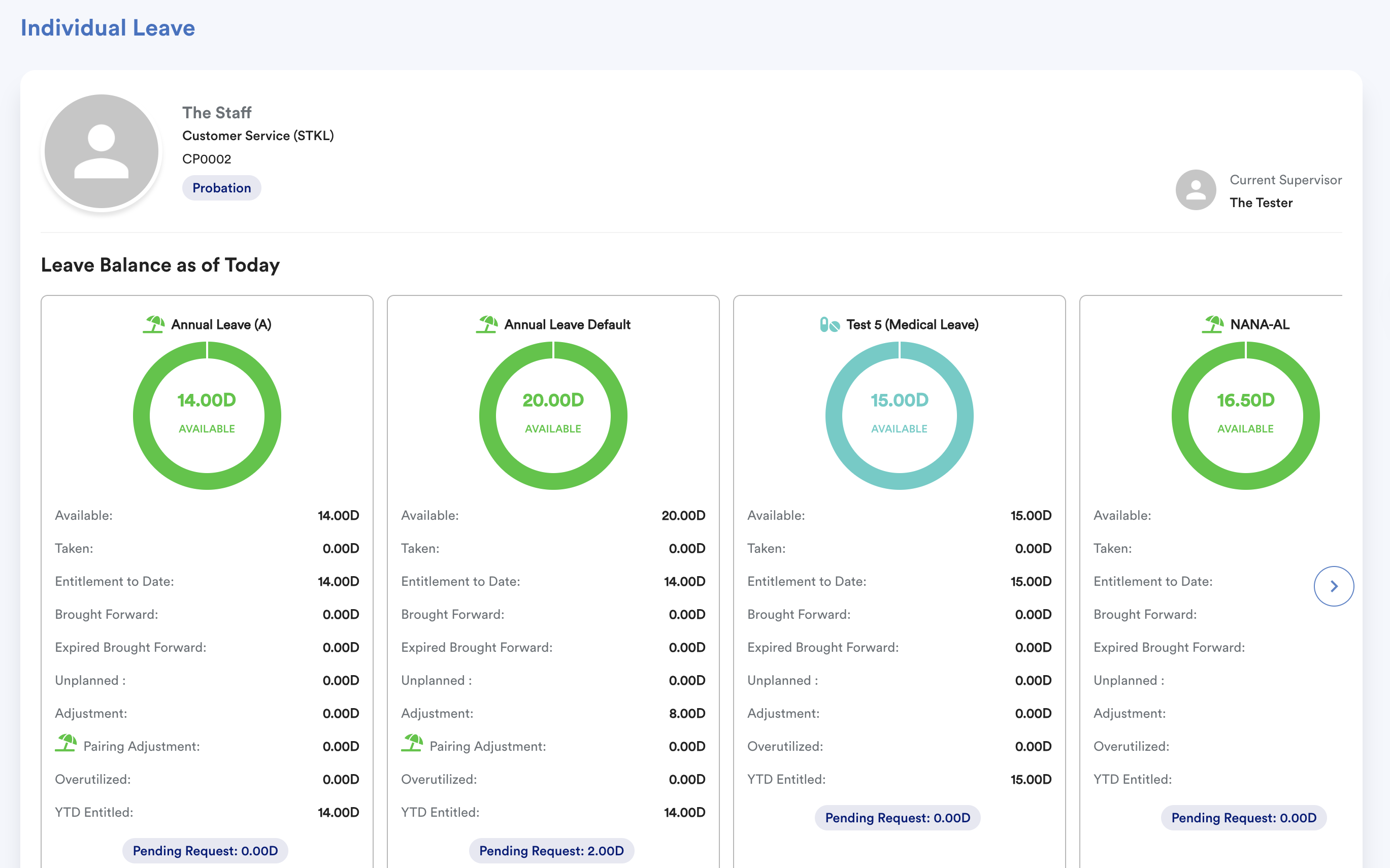Open Pending Request on NANA-AL card
This screenshot has height=868, width=1390.
(x=1244, y=817)
